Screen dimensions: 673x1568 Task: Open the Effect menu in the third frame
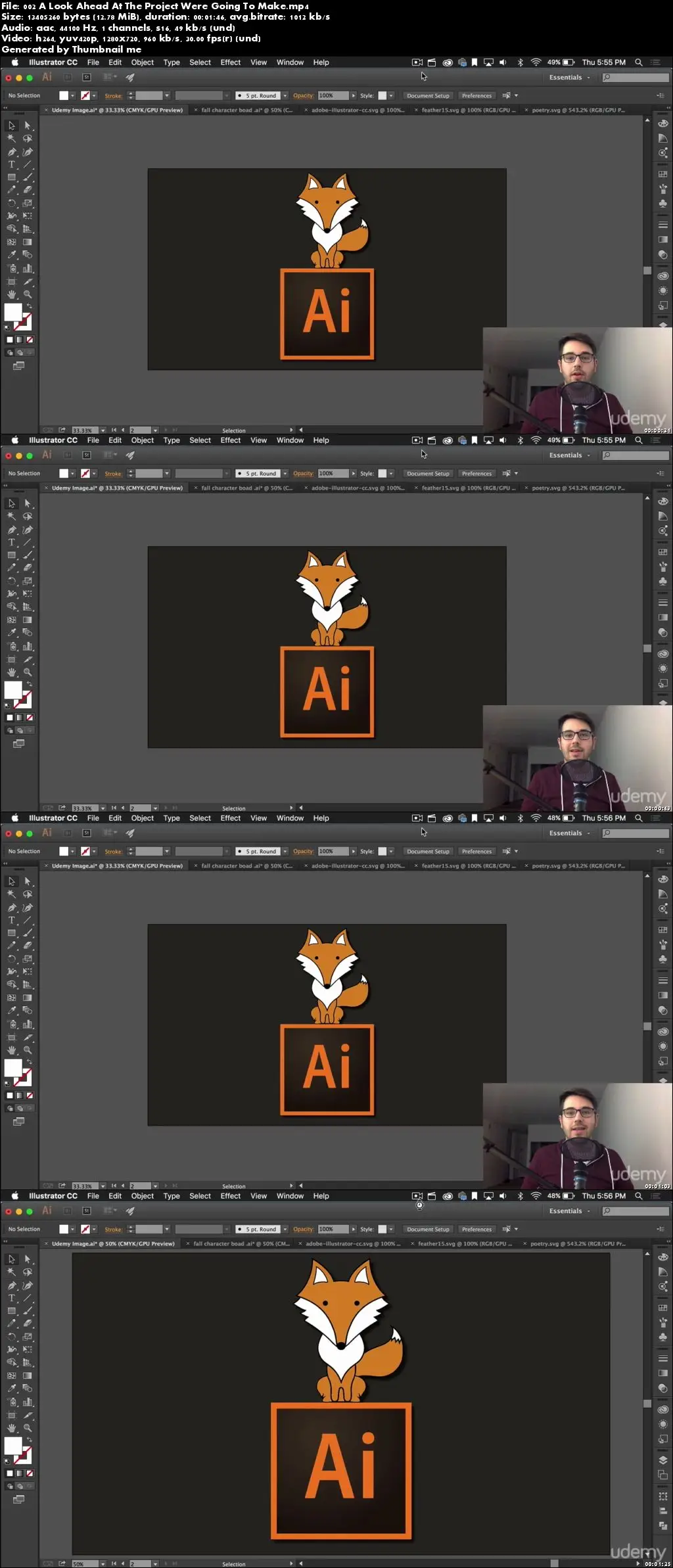tap(231, 818)
